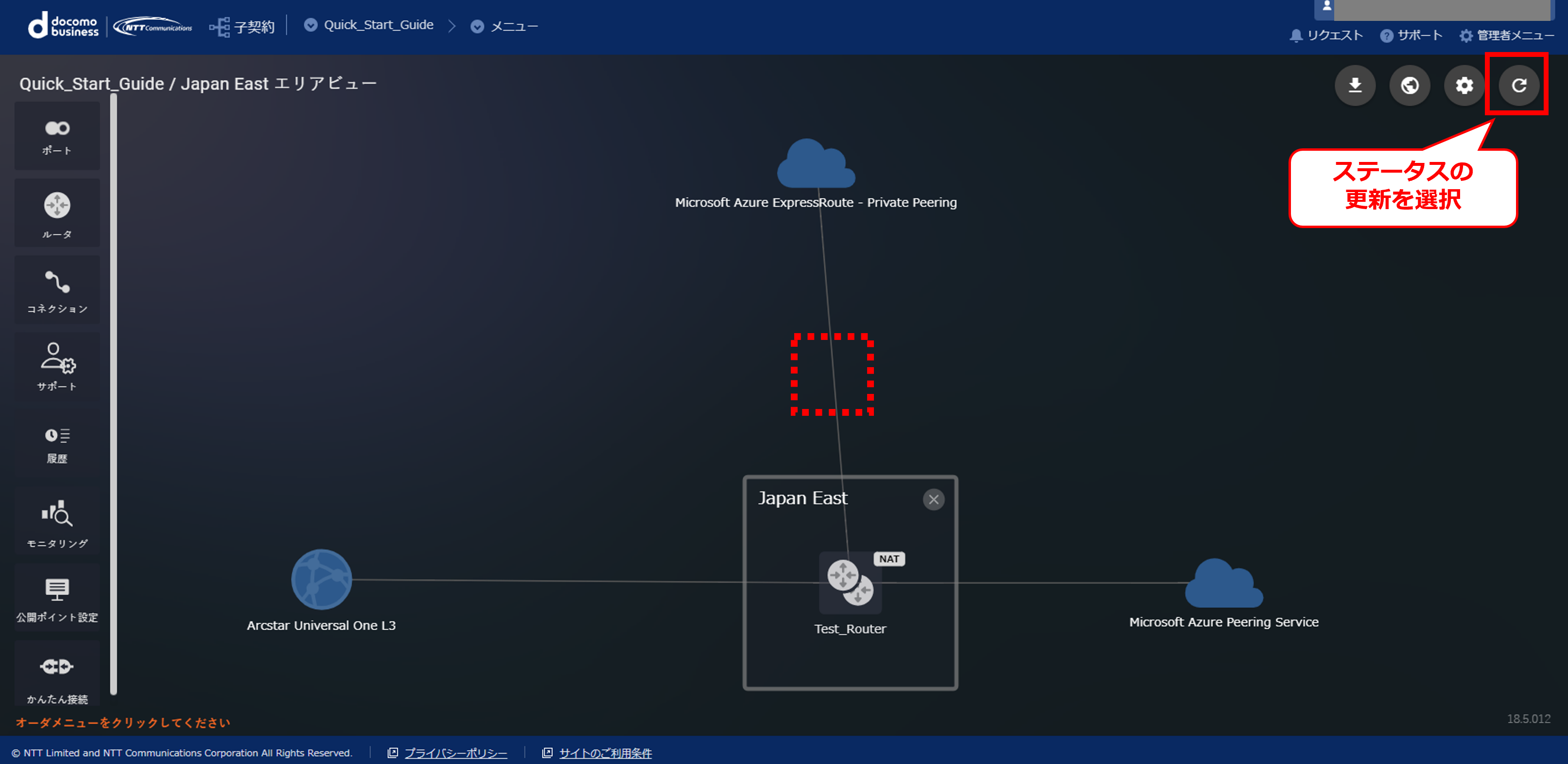Open the コネクション sidebar menu
The height and width of the screenshot is (764, 1568).
point(57,290)
